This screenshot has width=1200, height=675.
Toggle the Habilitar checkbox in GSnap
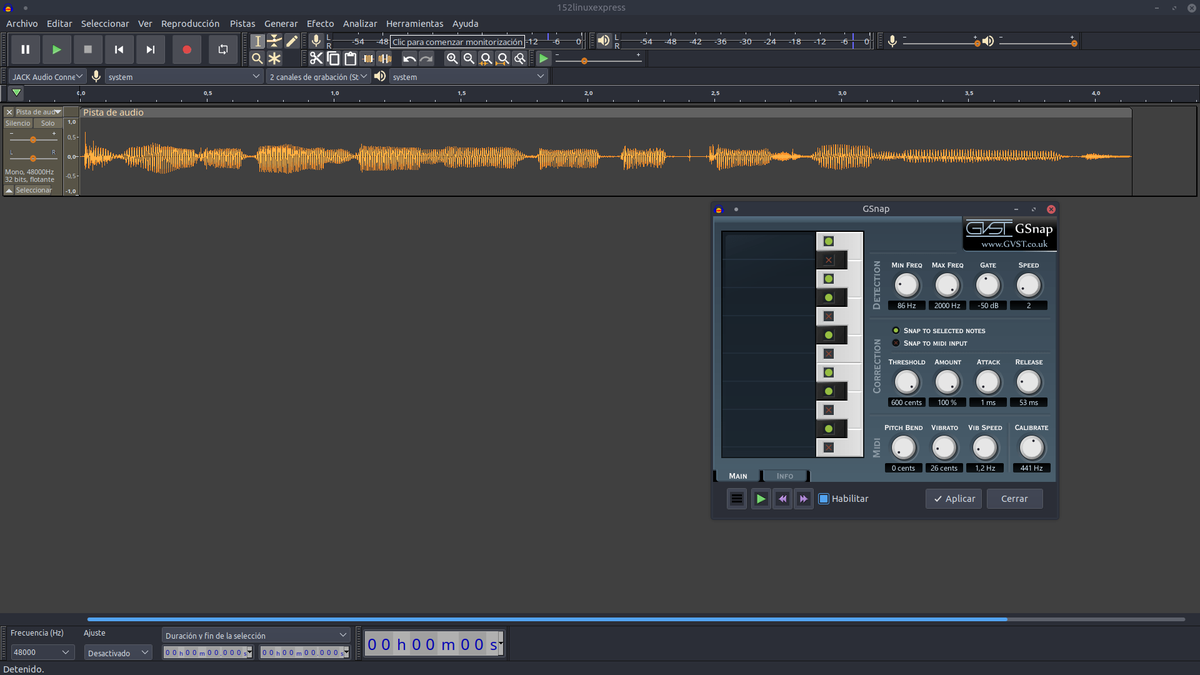click(x=824, y=498)
